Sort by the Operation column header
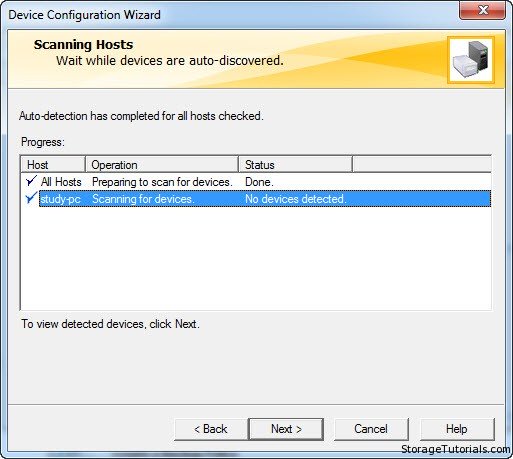This screenshot has width=513, height=459. 162,165
